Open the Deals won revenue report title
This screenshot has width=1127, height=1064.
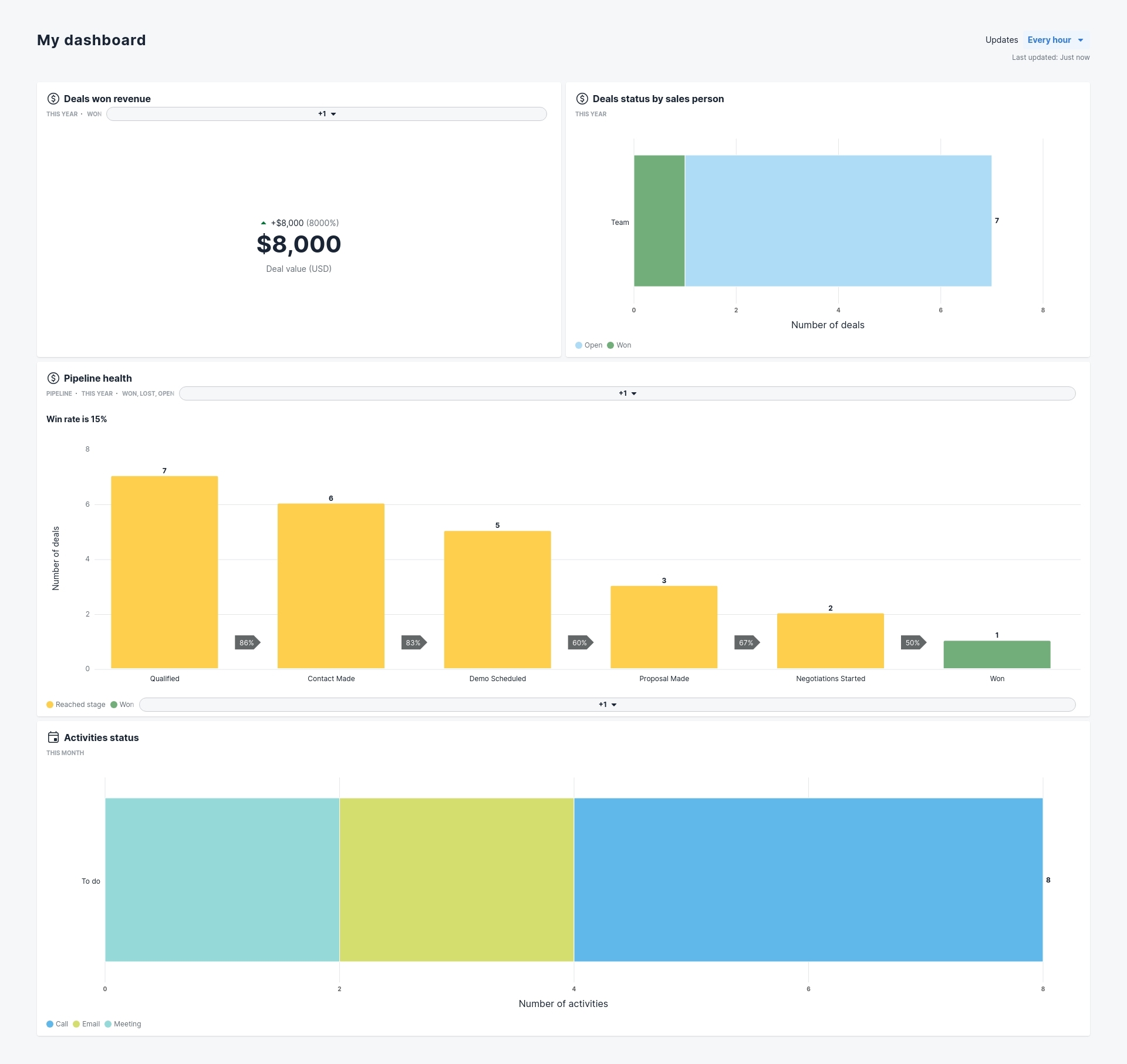107,99
